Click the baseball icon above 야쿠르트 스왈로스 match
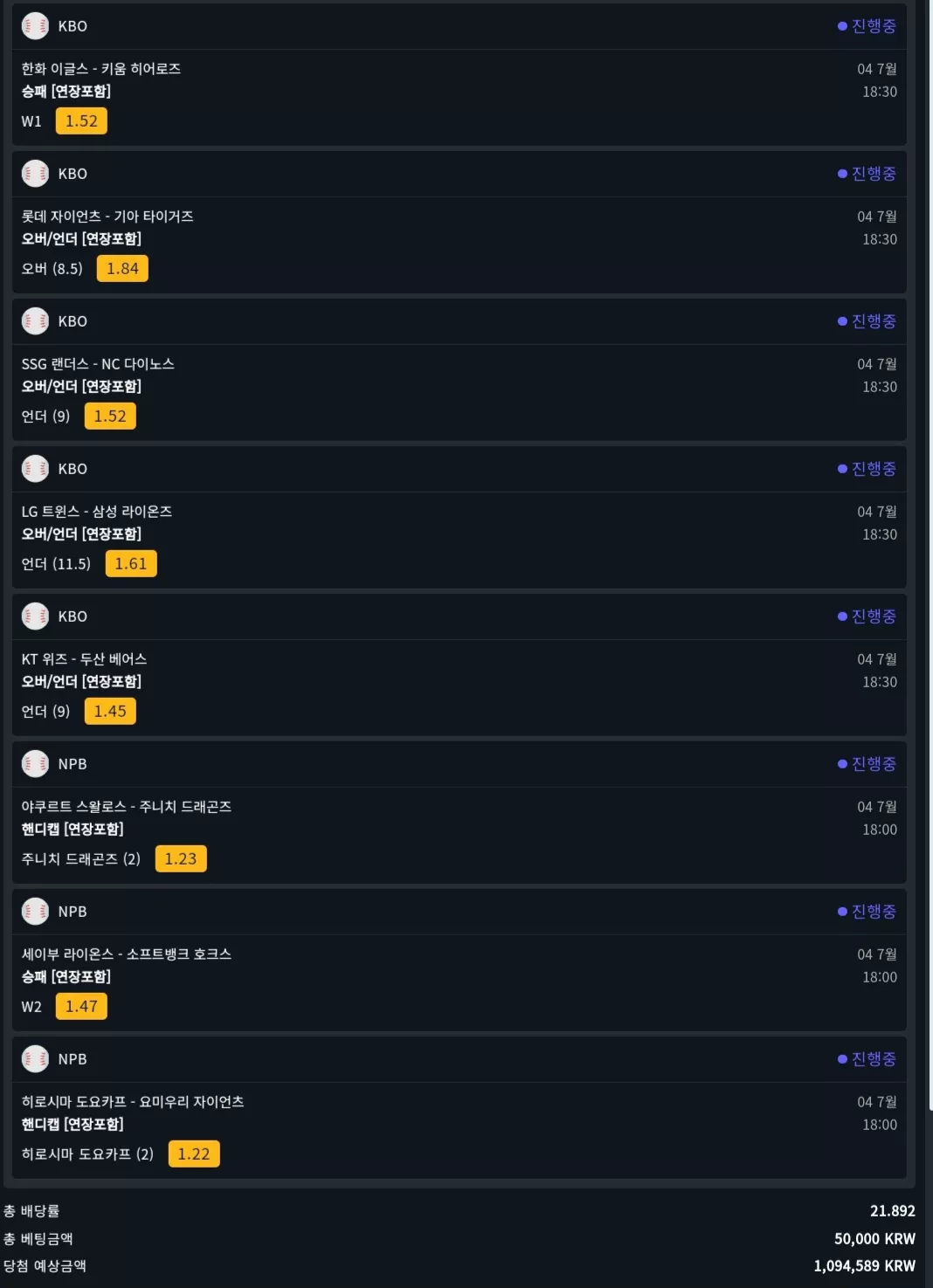Screen dimensions: 933x1288 [x=35, y=764]
